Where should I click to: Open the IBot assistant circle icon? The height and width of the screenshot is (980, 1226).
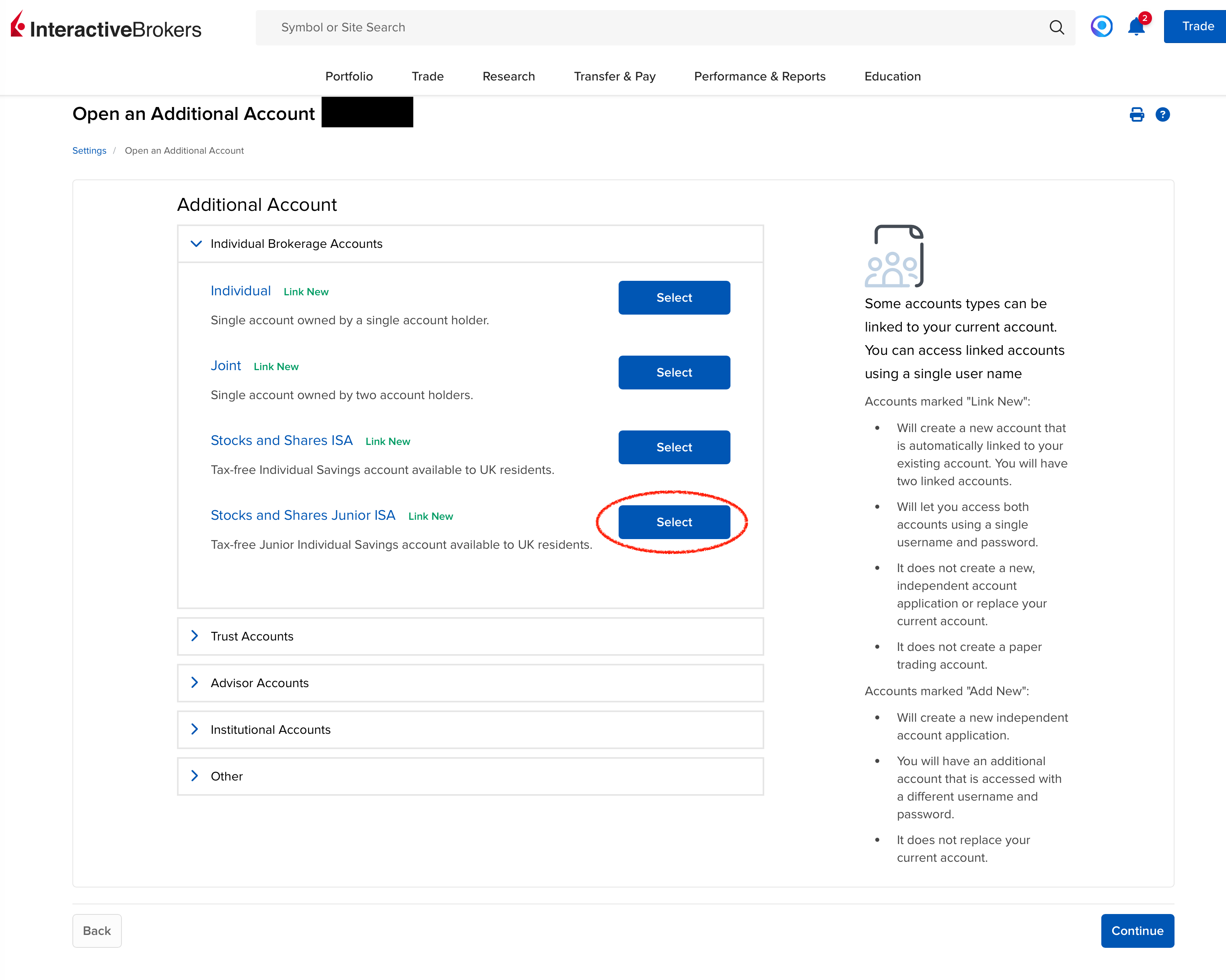1101,26
